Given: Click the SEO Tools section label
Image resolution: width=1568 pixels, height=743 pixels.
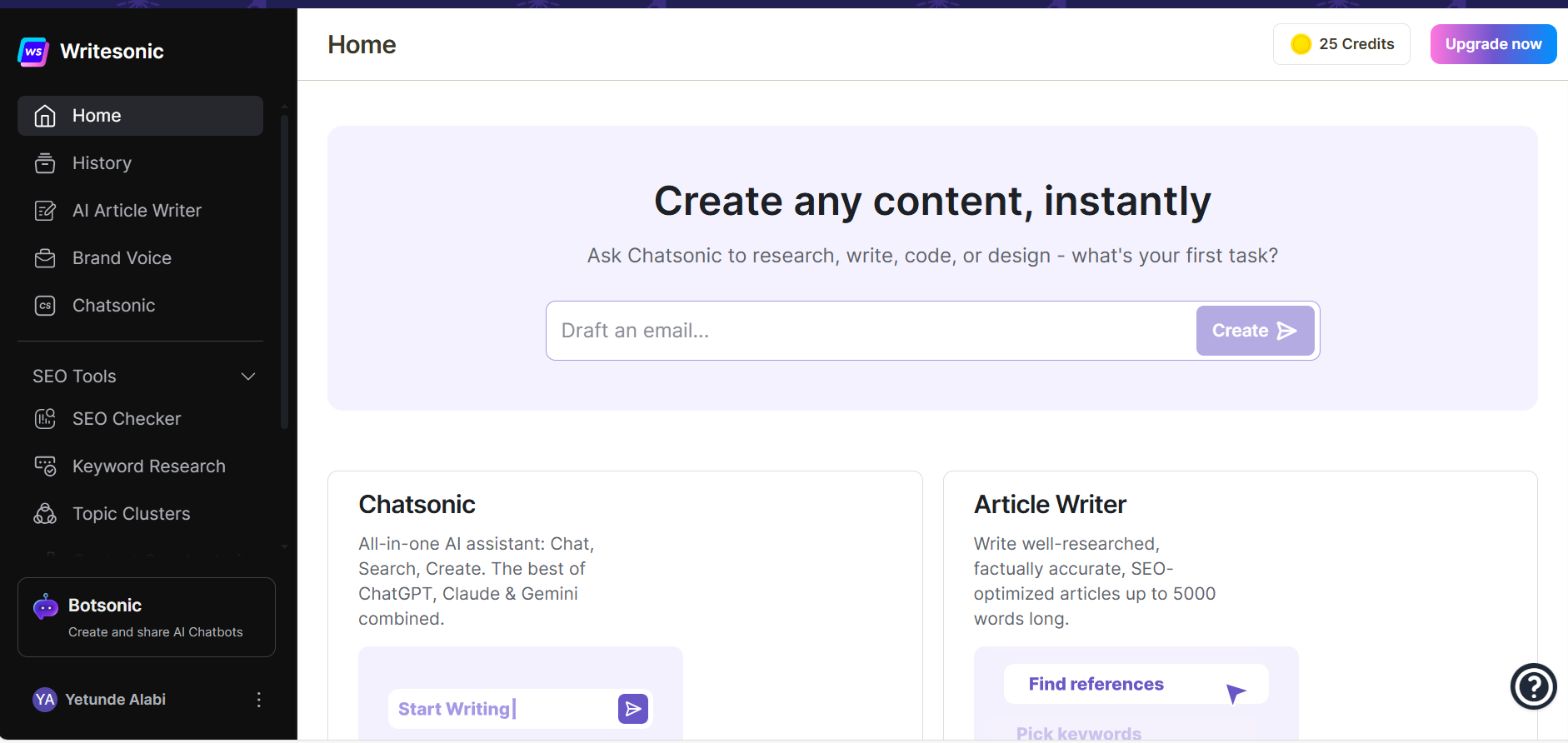Looking at the screenshot, I should [x=75, y=376].
